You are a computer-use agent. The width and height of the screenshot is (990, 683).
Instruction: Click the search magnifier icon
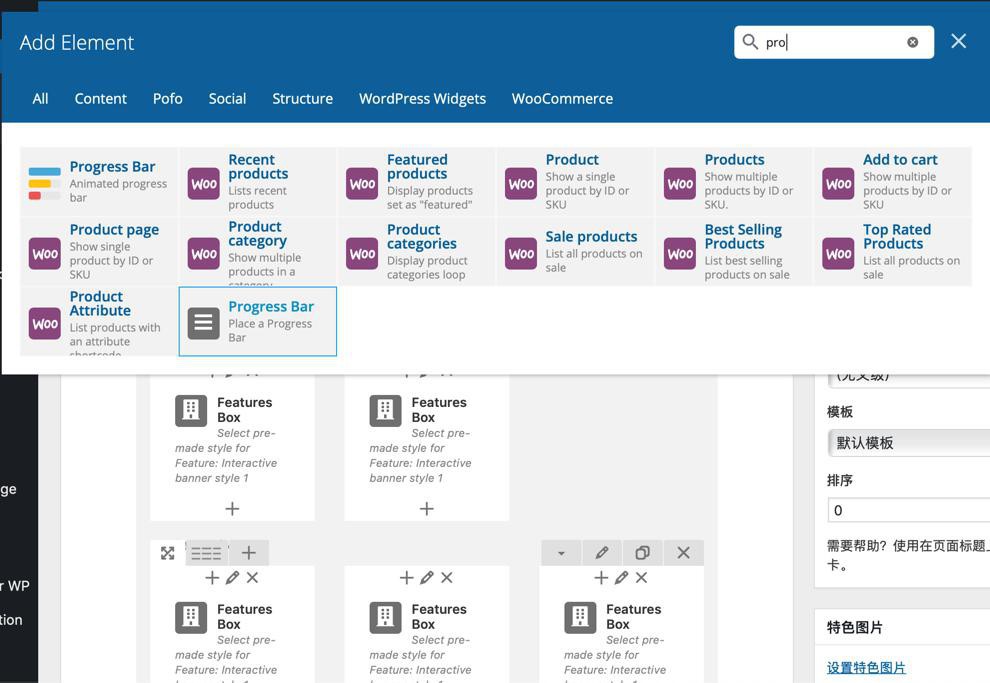(x=749, y=42)
